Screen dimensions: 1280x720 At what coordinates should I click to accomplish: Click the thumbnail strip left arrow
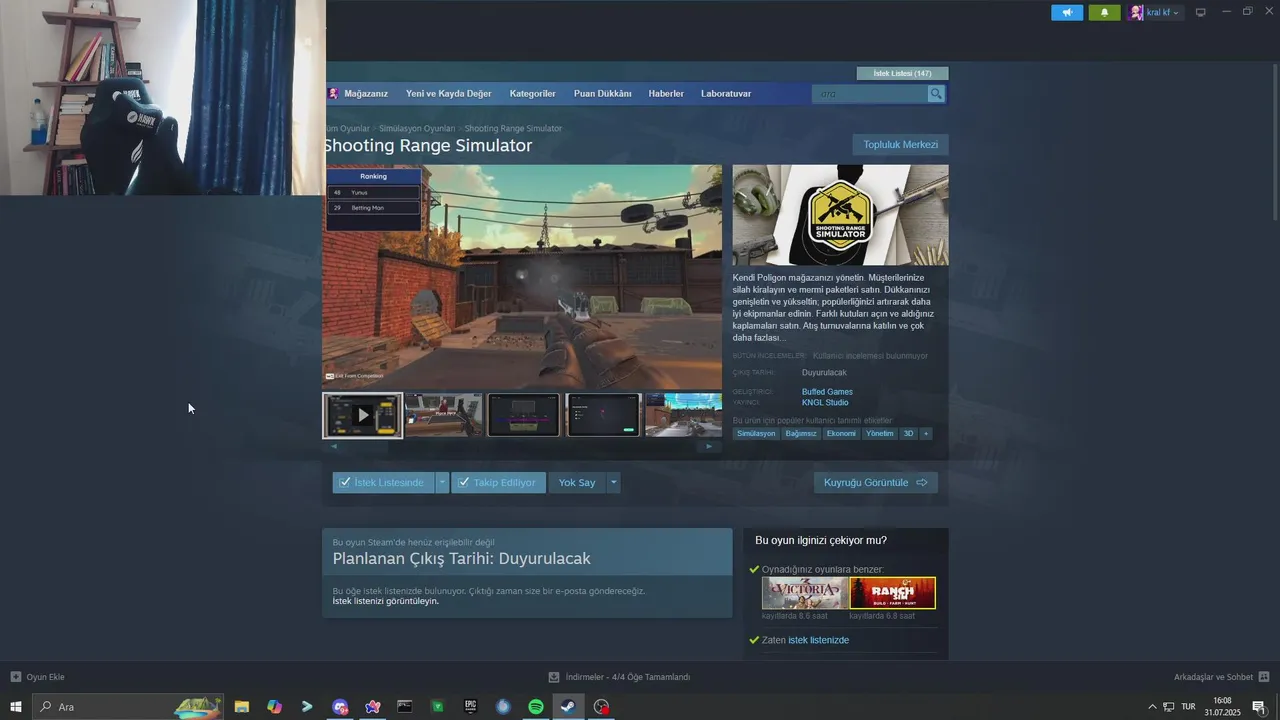[334, 446]
